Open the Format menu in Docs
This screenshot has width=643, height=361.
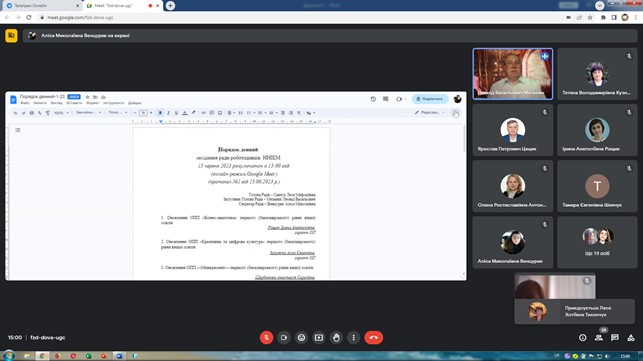pos(93,103)
